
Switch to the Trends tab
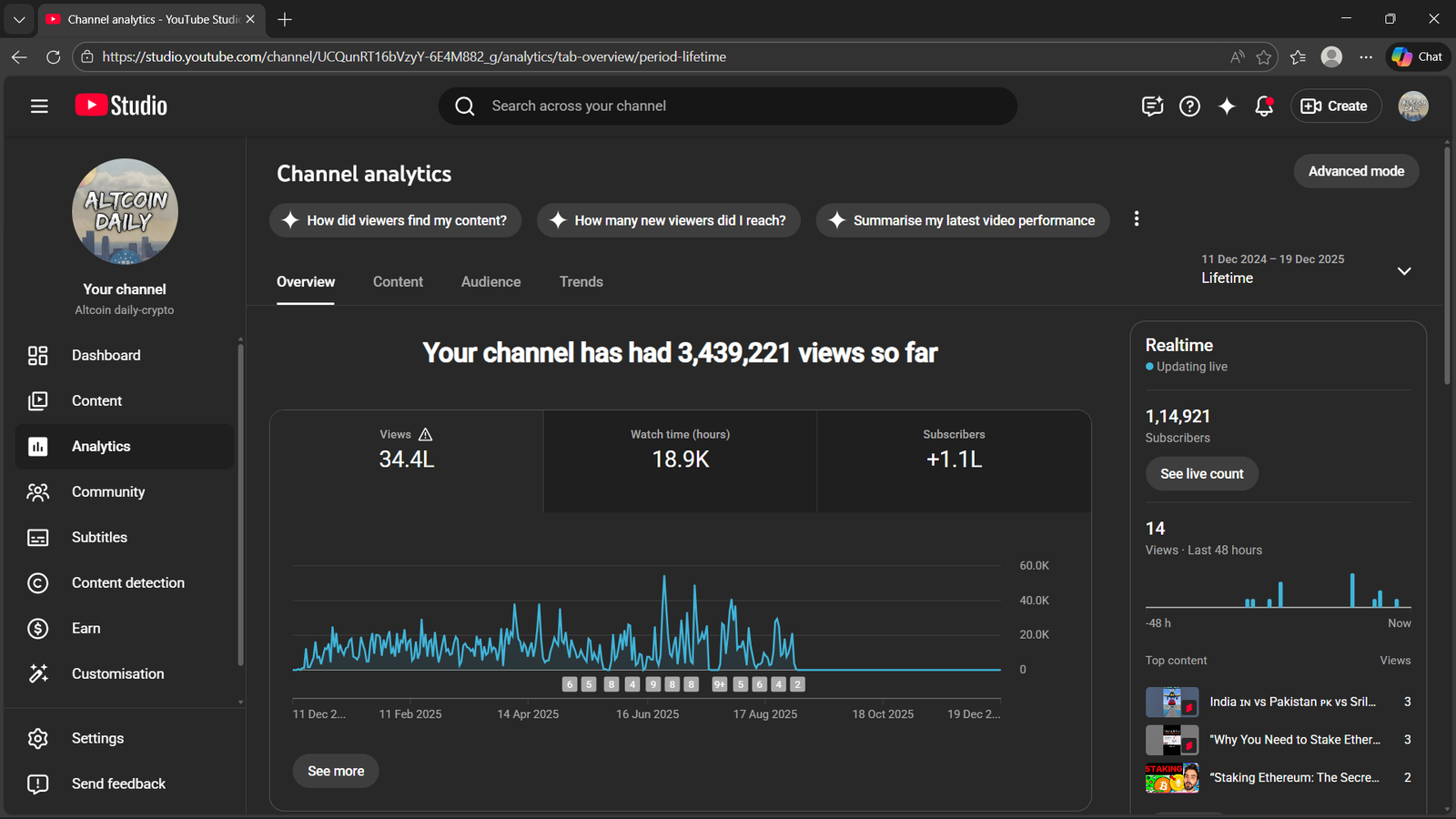pos(581,282)
